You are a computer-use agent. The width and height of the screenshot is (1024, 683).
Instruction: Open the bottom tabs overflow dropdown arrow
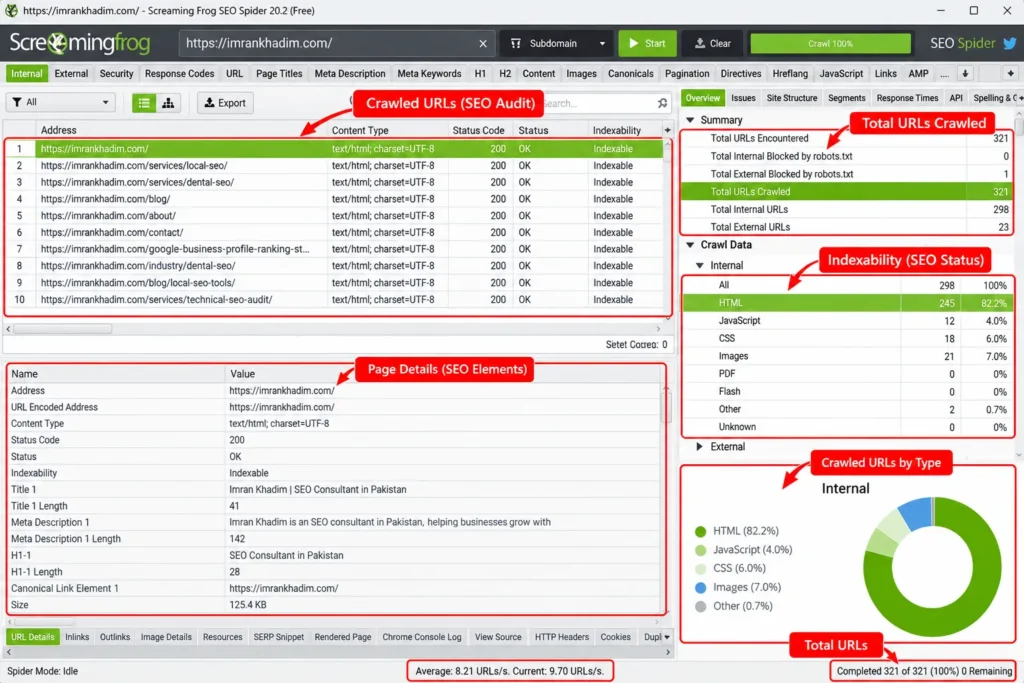[667, 637]
